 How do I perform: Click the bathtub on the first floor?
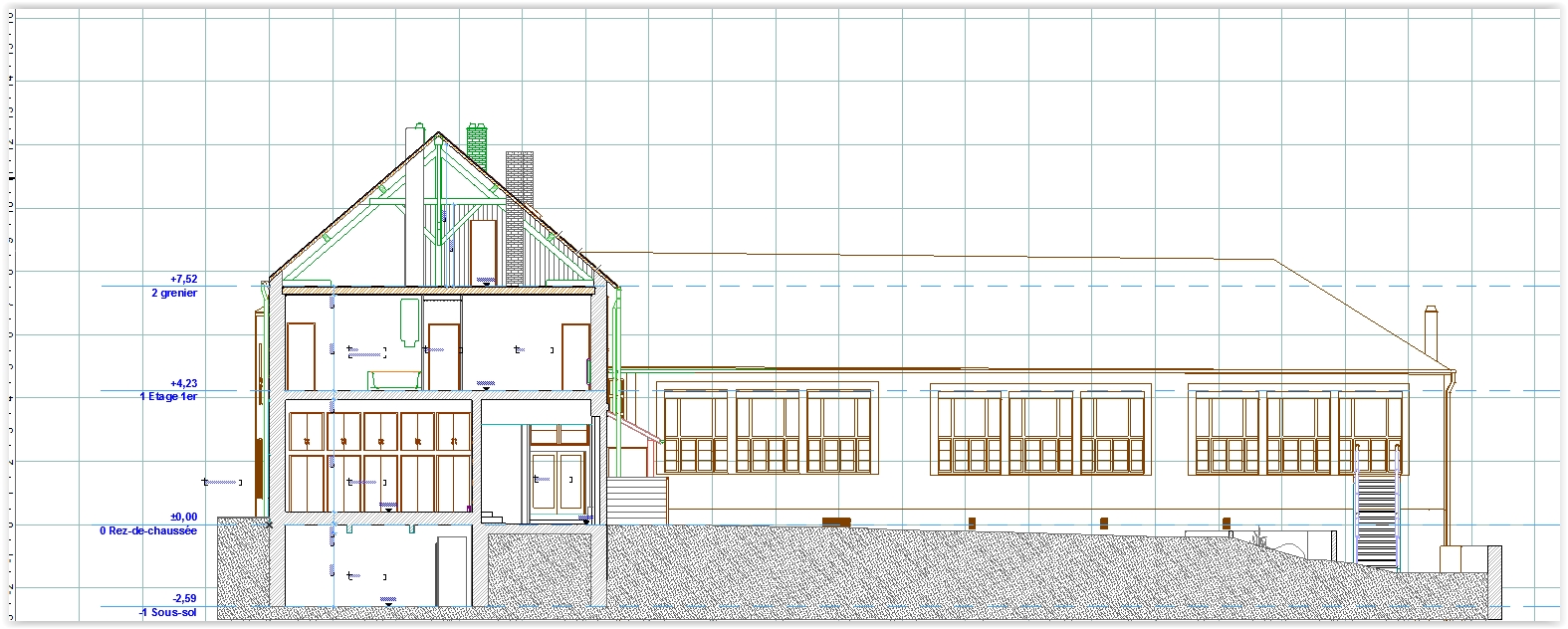[x=394, y=380]
